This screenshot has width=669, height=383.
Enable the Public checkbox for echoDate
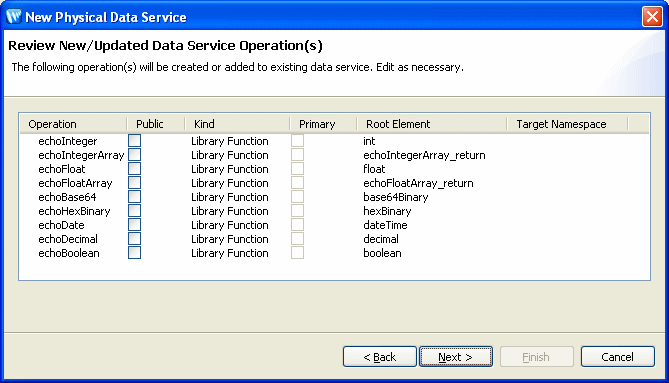[x=134, y=225]
